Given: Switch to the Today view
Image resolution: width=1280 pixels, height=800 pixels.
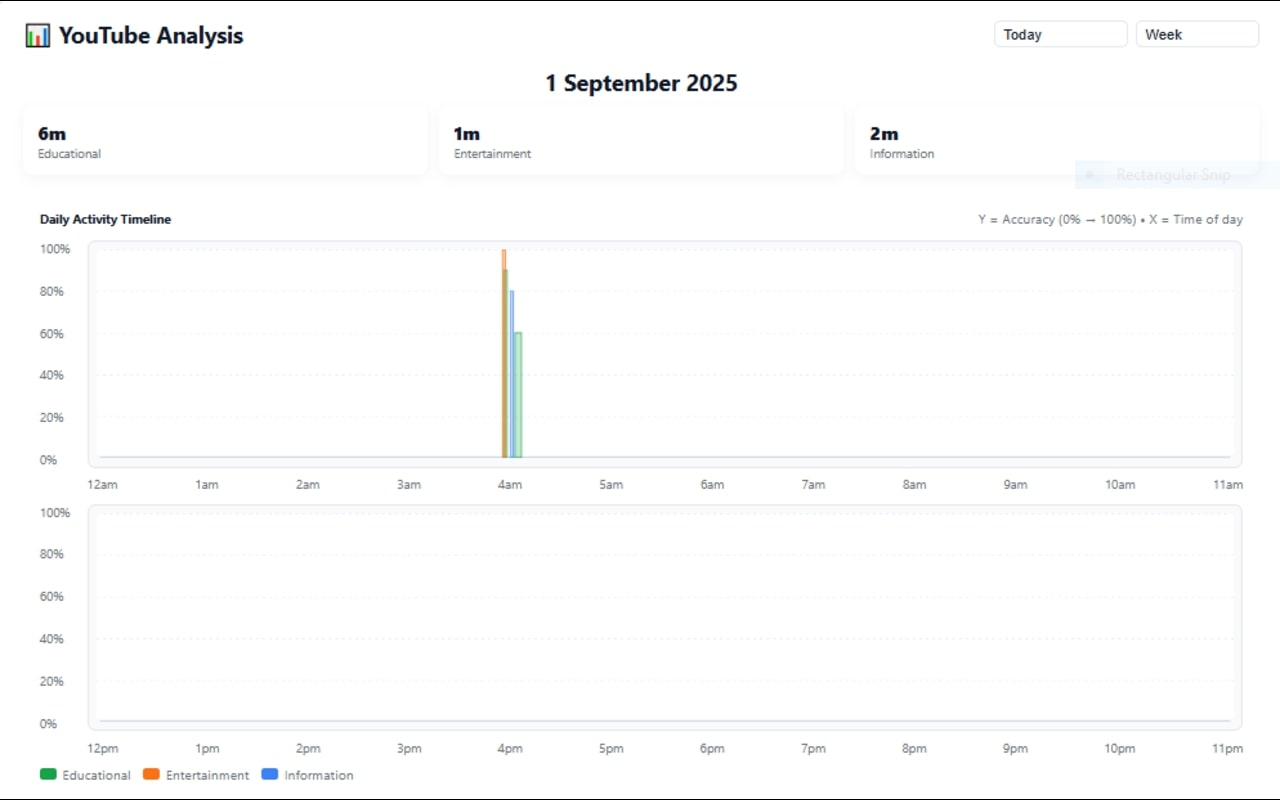Looking at the screenshot, I should click(x=1060, y=34).
